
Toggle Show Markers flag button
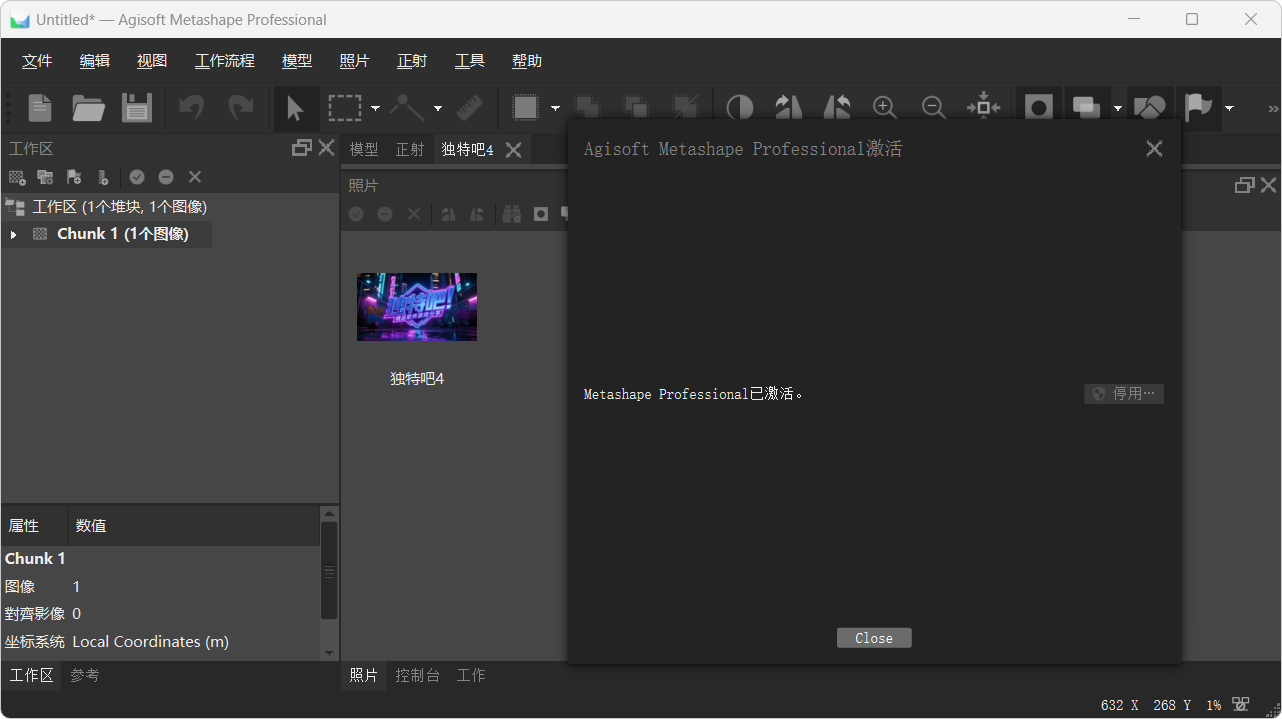tap(1197, 107)
